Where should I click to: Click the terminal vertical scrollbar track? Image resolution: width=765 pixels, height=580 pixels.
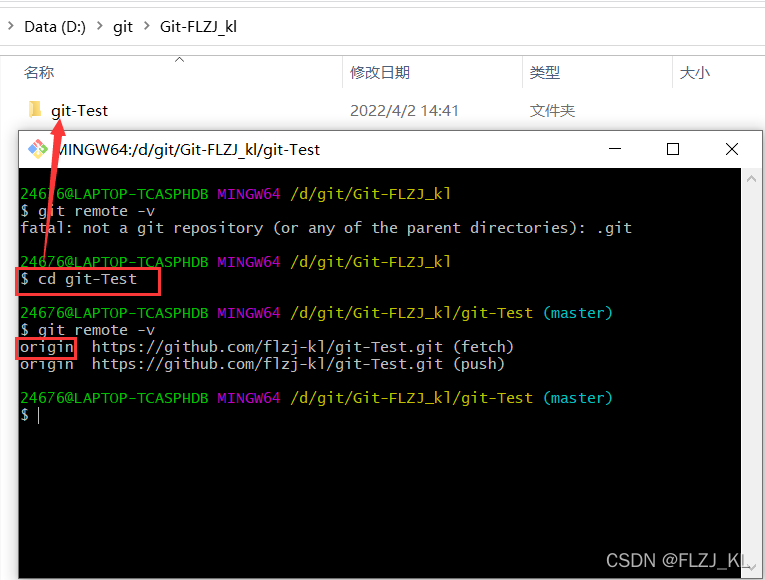point(751,373)
